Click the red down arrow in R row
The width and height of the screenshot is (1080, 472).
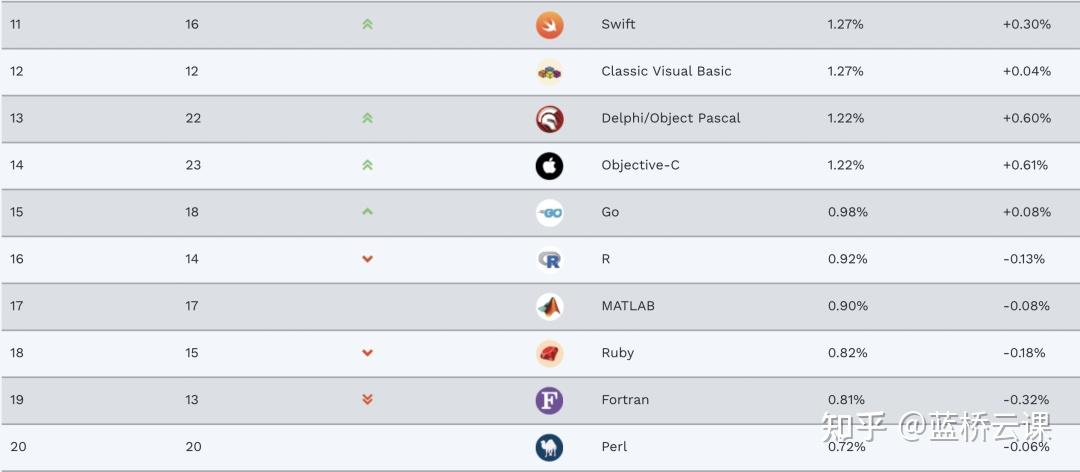point(367,259)
